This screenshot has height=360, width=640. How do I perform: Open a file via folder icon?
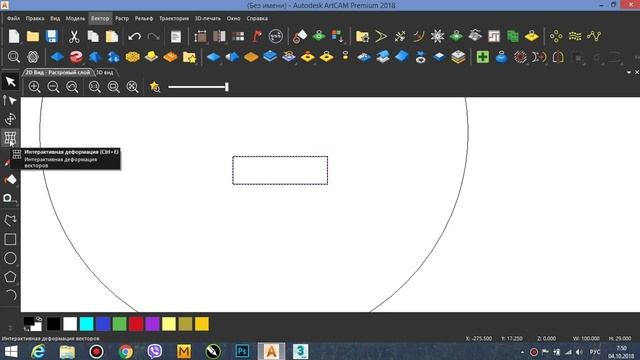pos(33,36)
